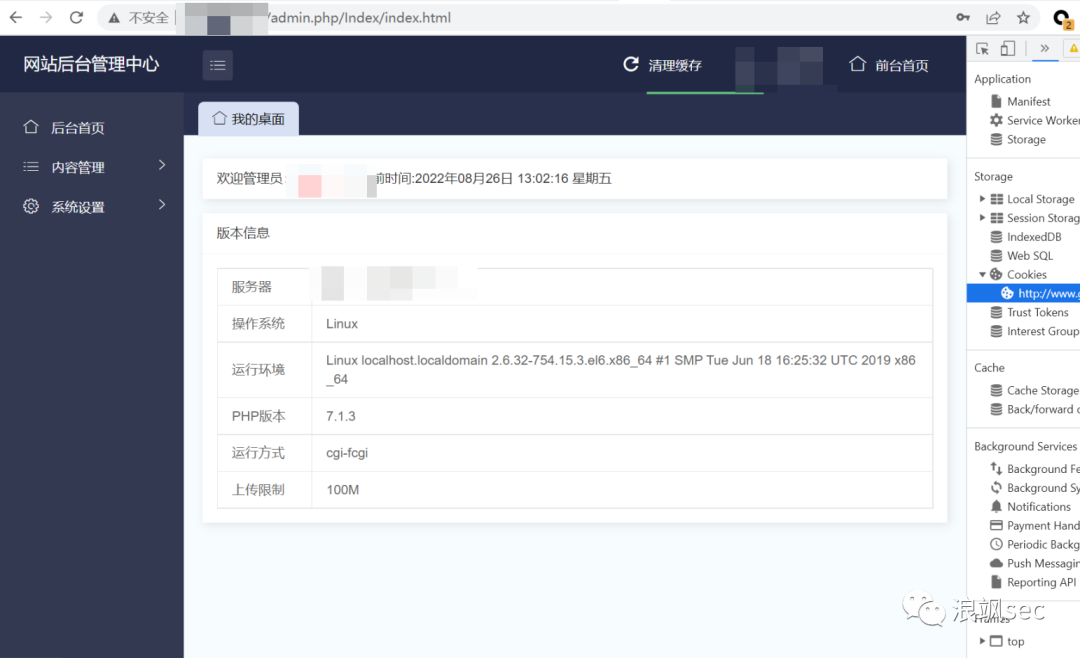Select the http://www cookie entry

click(1024, 294)
